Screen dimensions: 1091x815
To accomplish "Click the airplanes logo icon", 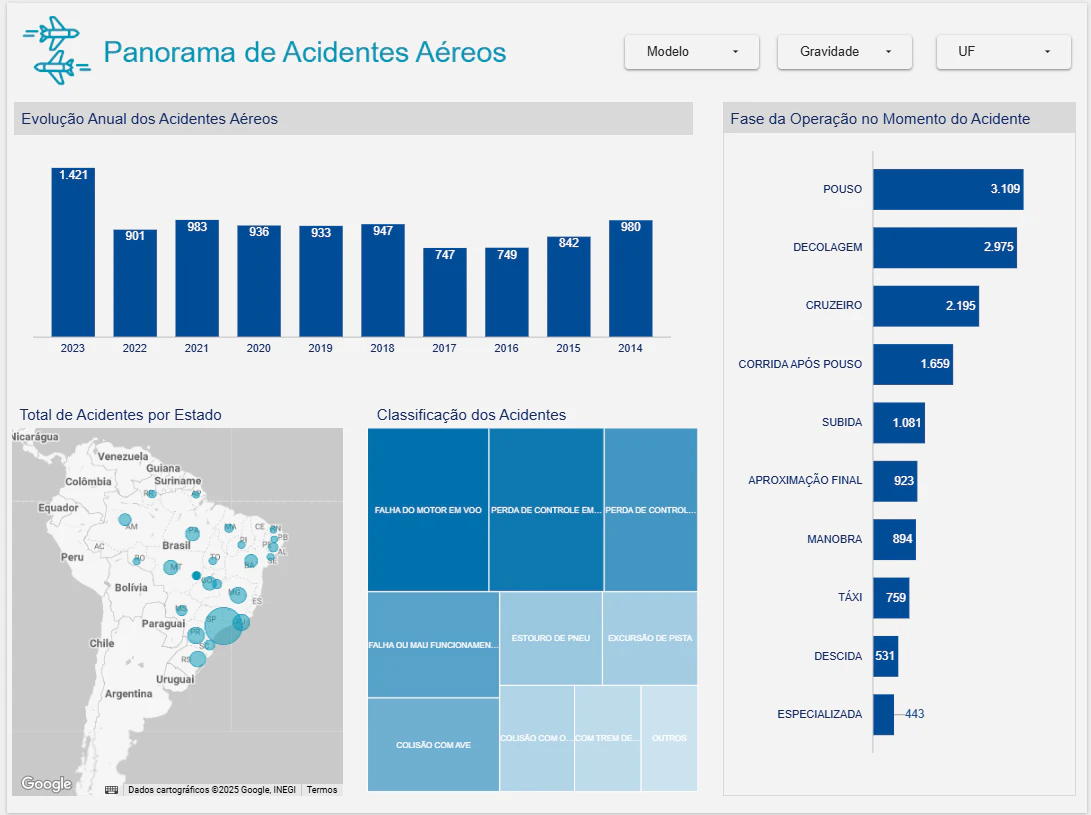I will 57,51.
